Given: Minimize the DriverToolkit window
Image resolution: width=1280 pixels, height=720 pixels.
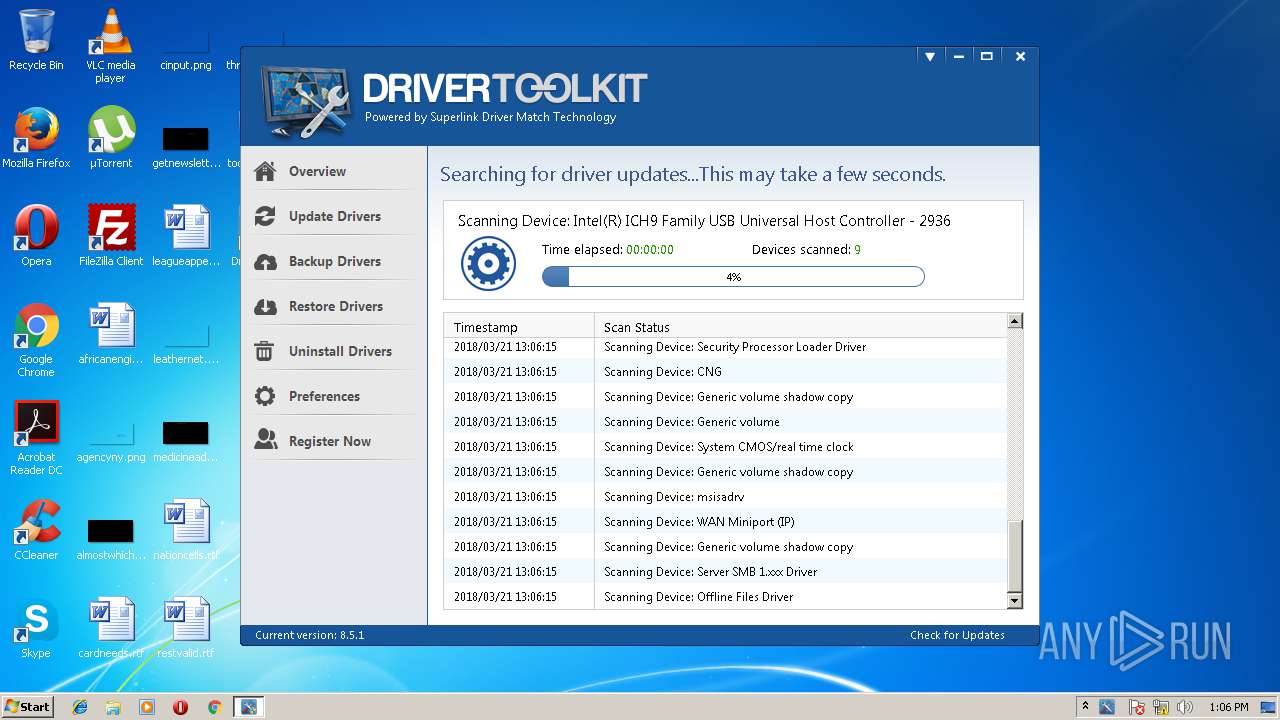Looking at the screenshot, I should [x=957, y=57].
